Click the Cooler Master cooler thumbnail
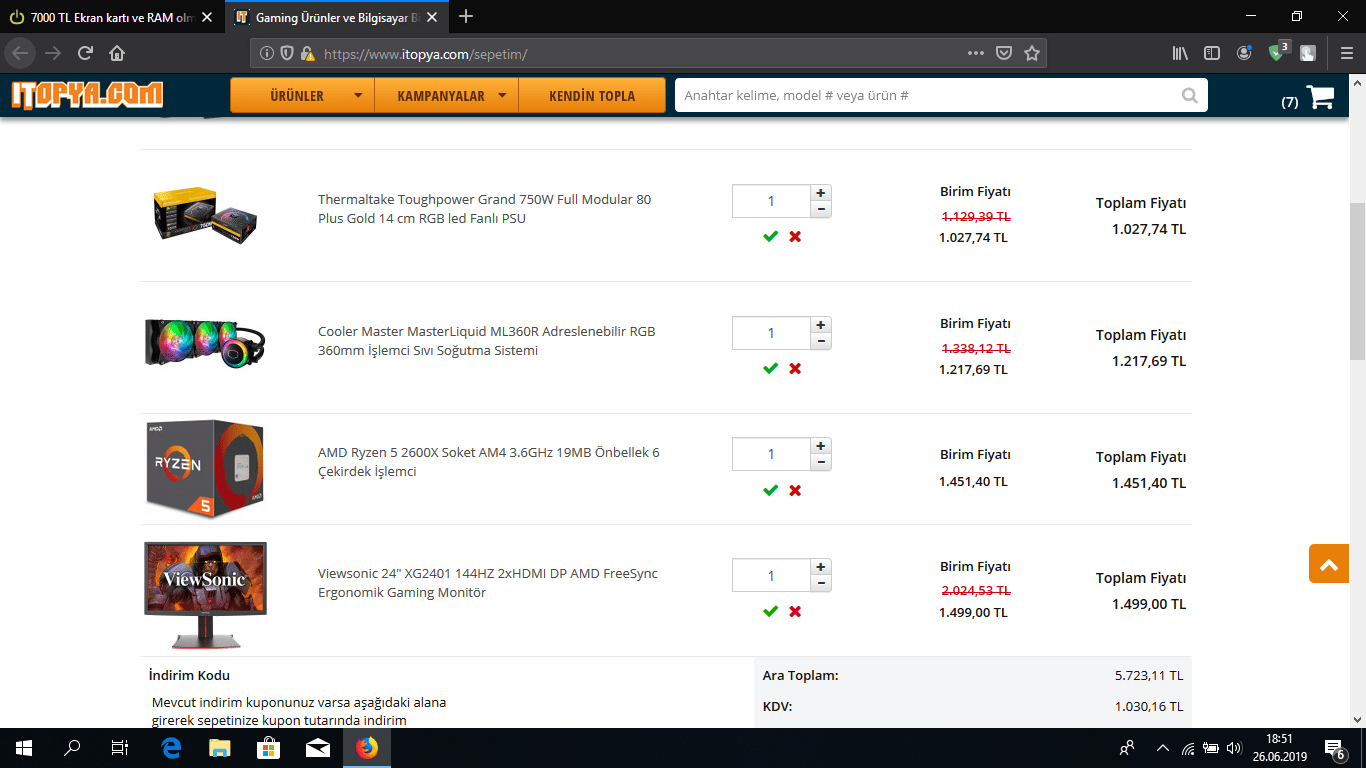 [x=205, y=342]
